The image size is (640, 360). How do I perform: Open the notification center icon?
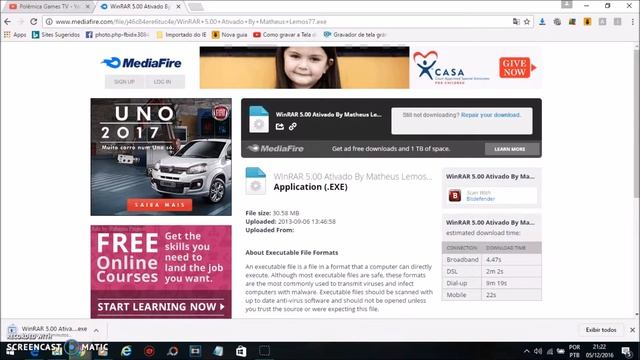click(x=626, y=351)
